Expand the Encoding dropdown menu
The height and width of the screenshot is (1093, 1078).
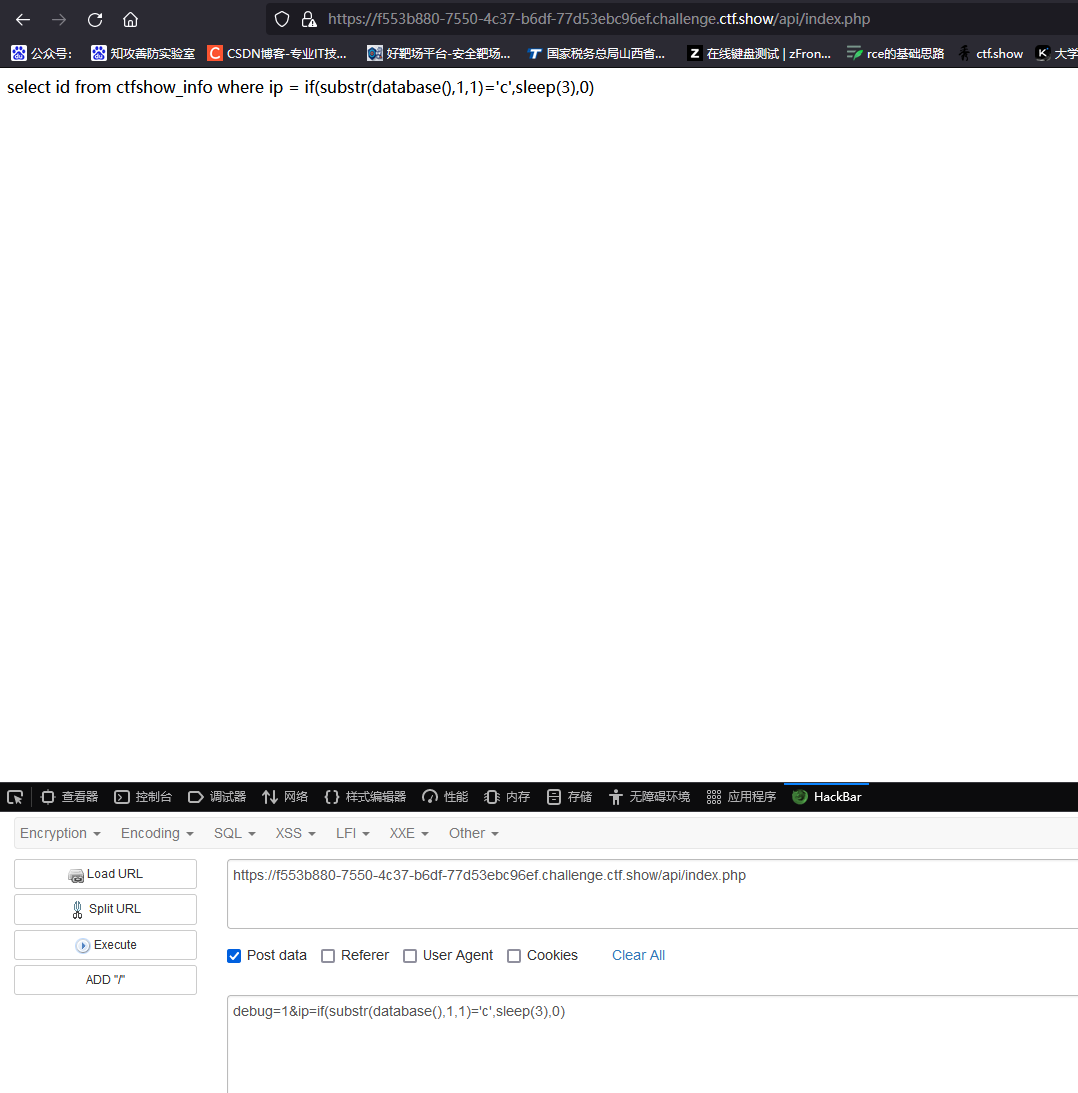click(158, 833)
